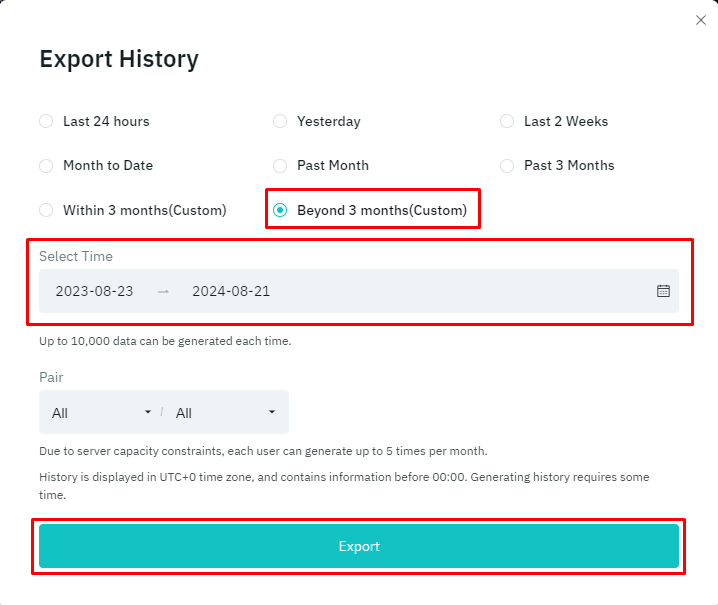Pick the Month to Date option
This screenshot has height=605, width=718.
[x=46, y=165]
